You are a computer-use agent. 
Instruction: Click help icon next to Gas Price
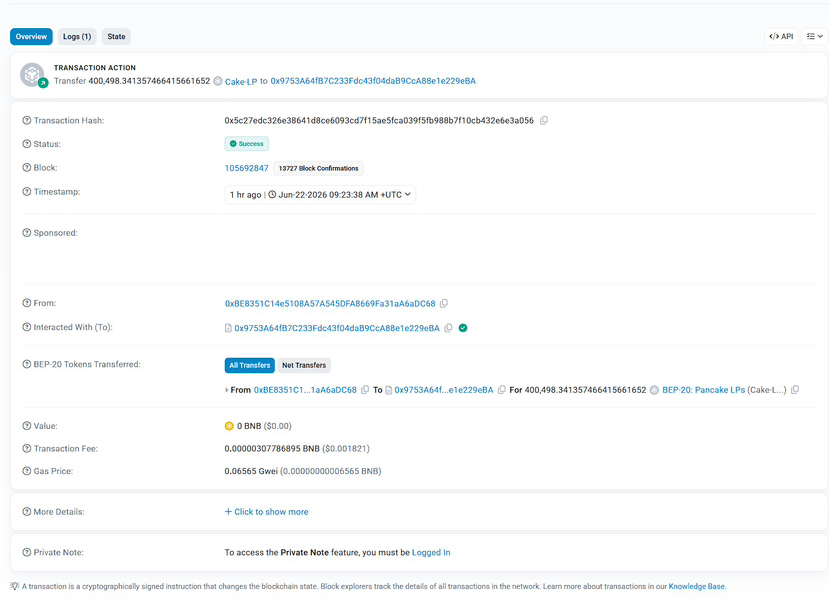[26, 471]
